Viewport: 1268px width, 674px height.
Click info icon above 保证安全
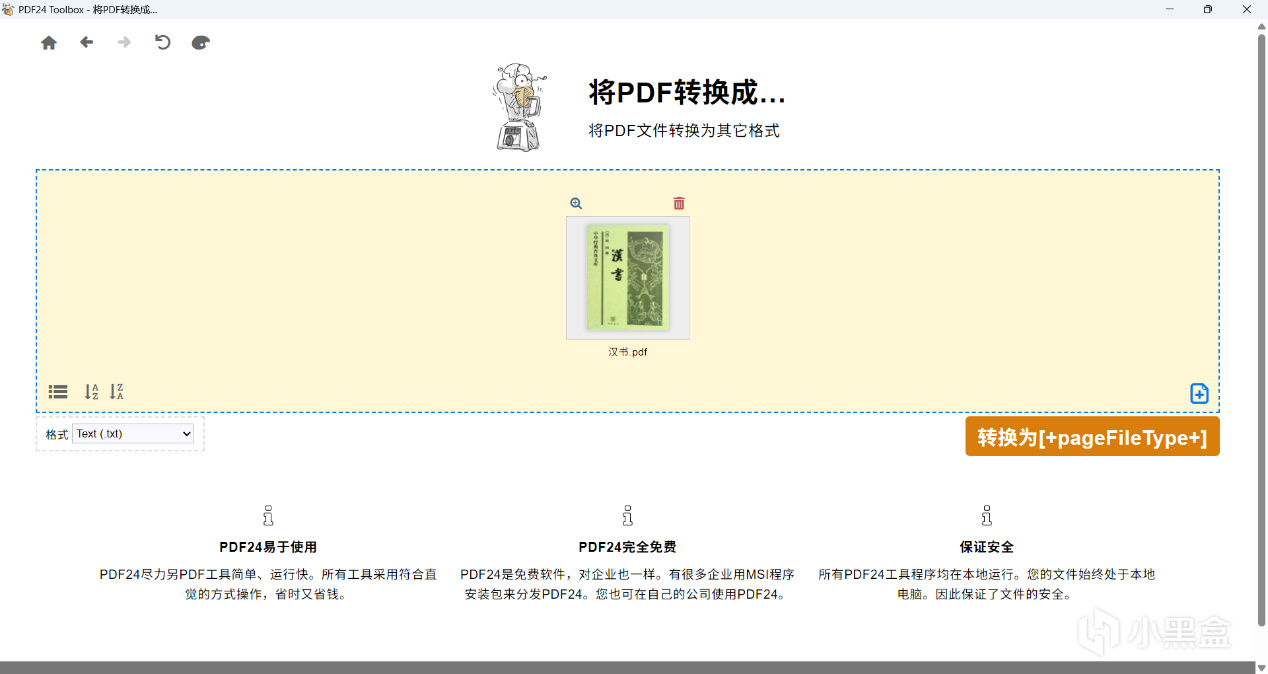click(x=987, y=516)
